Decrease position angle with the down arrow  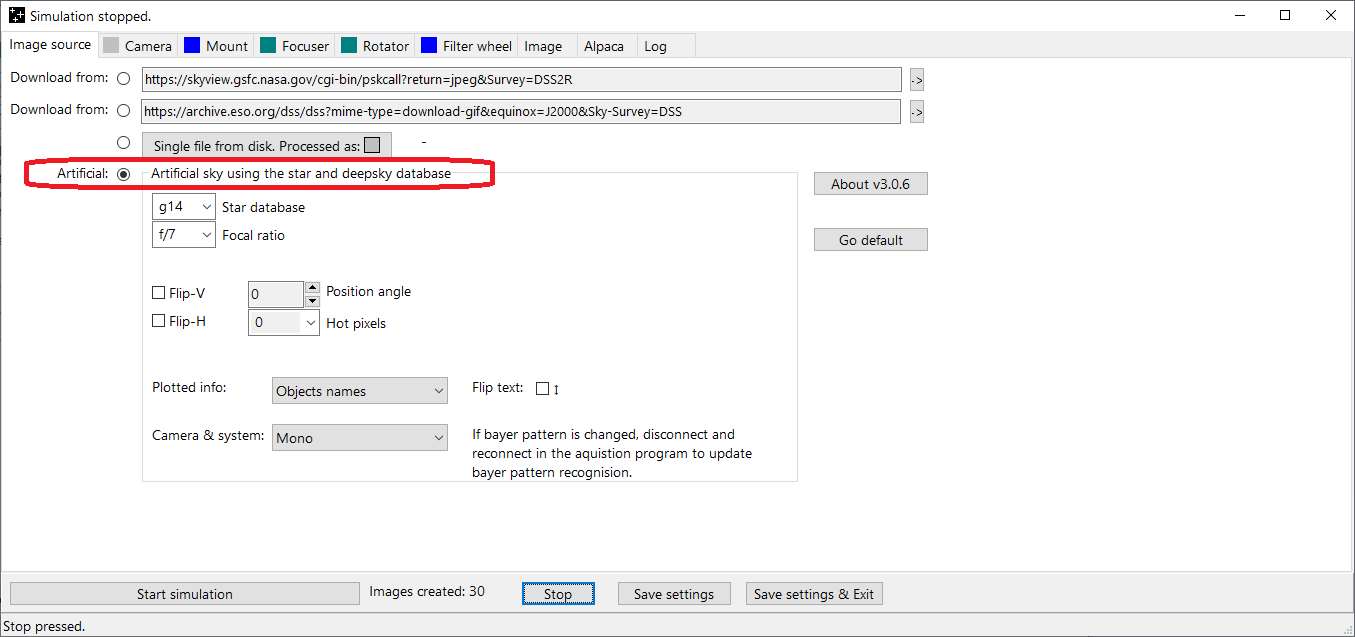pyautogui.click(x=311, y=300)
